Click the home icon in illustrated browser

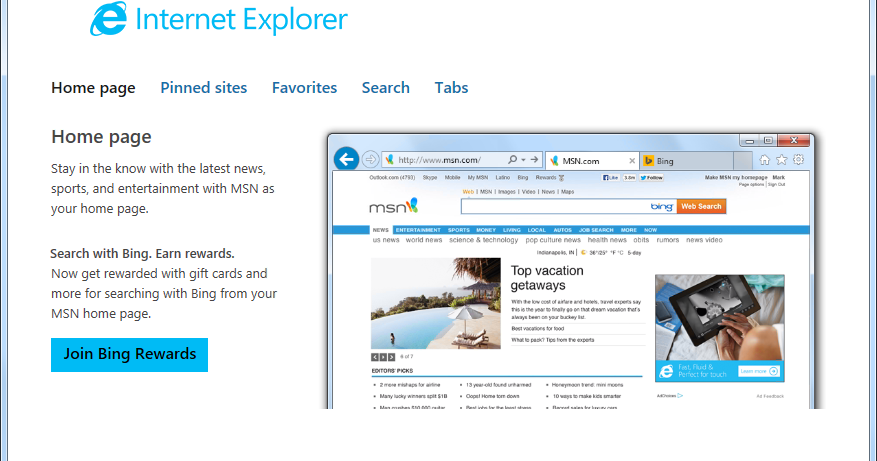point(764,160)
